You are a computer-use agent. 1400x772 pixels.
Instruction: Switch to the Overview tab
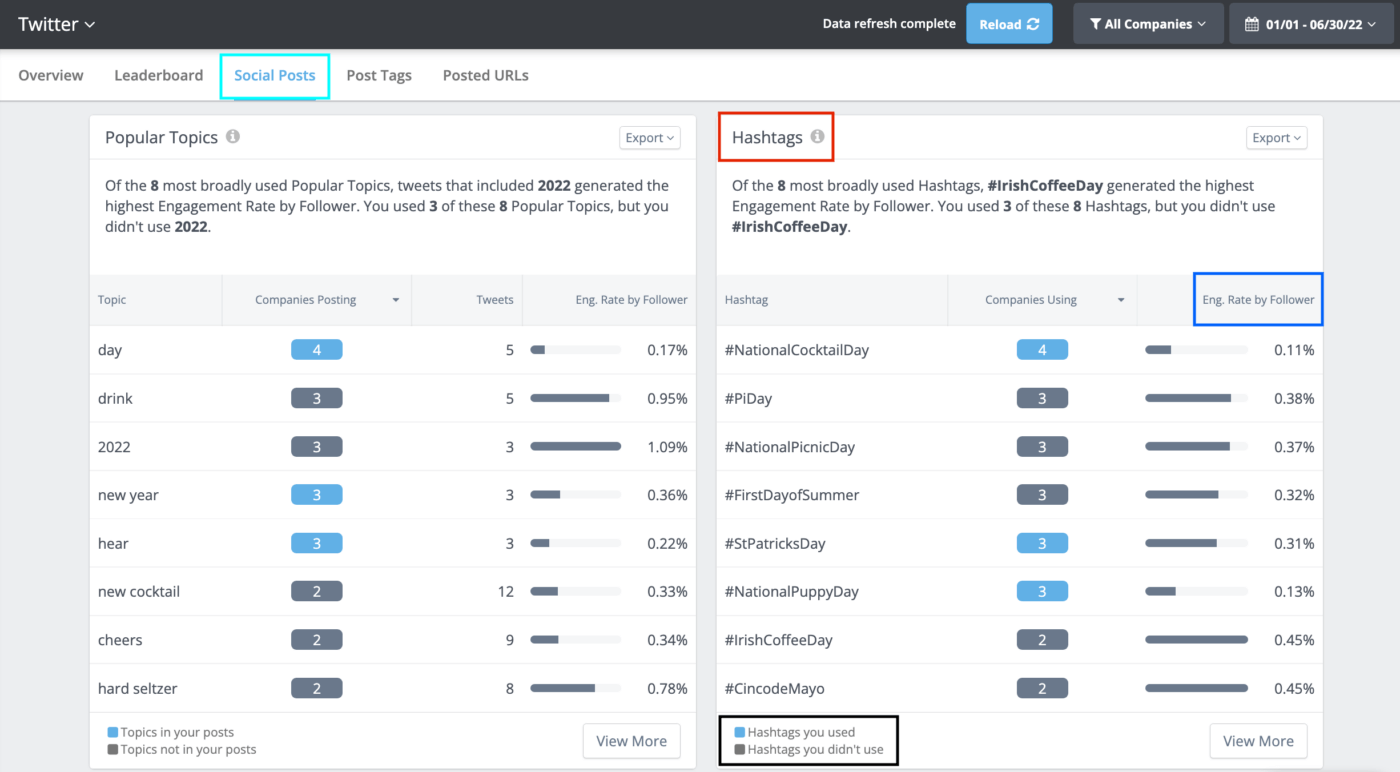pyautogui.click(x=49, y=75)
